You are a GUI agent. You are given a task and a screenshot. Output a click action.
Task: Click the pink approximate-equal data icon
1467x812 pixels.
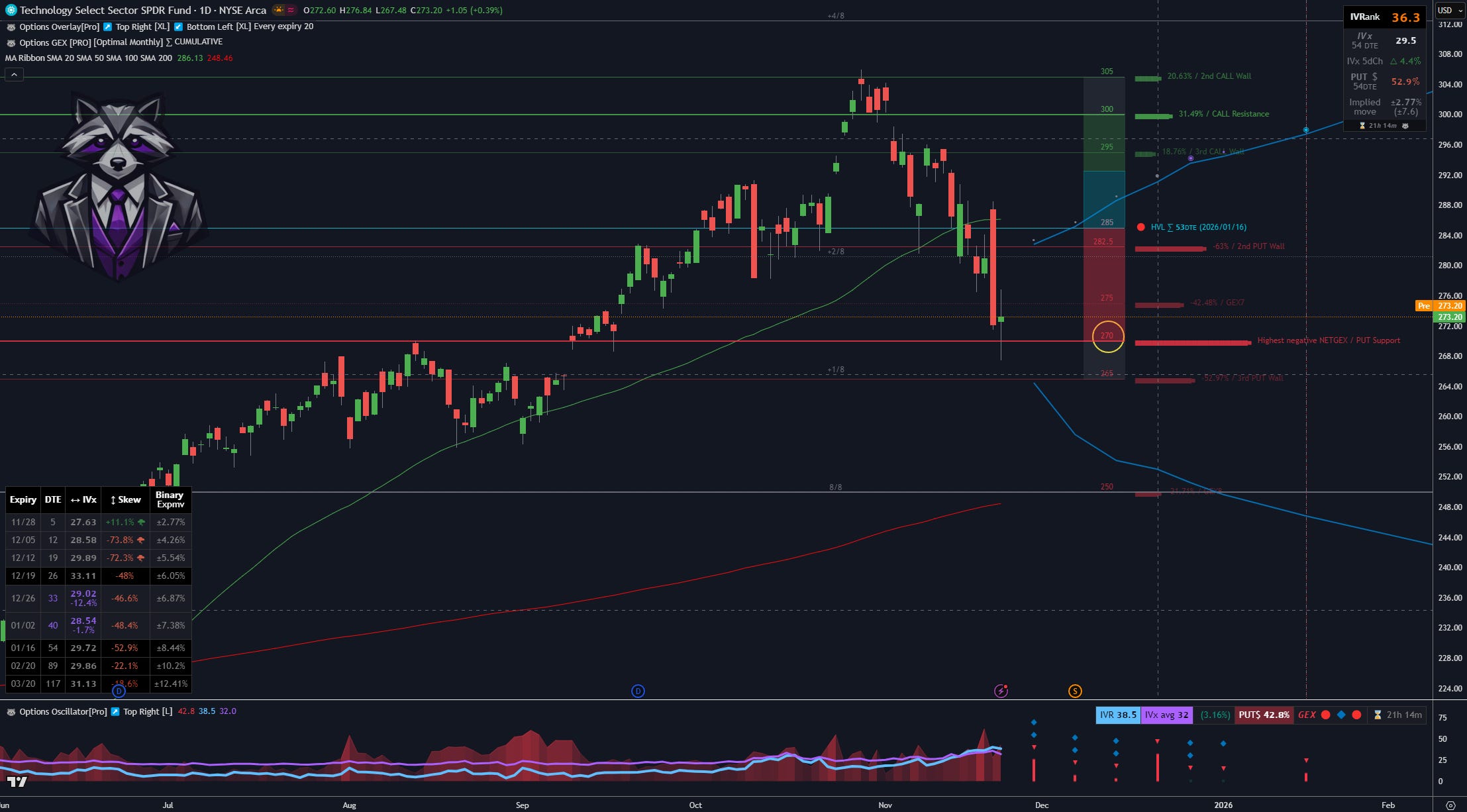coord(291,10)
